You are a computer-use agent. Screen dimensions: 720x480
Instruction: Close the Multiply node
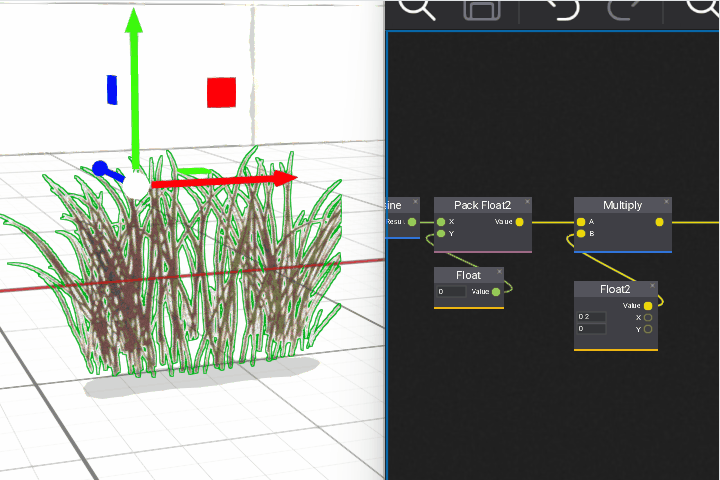click(667, 202)
